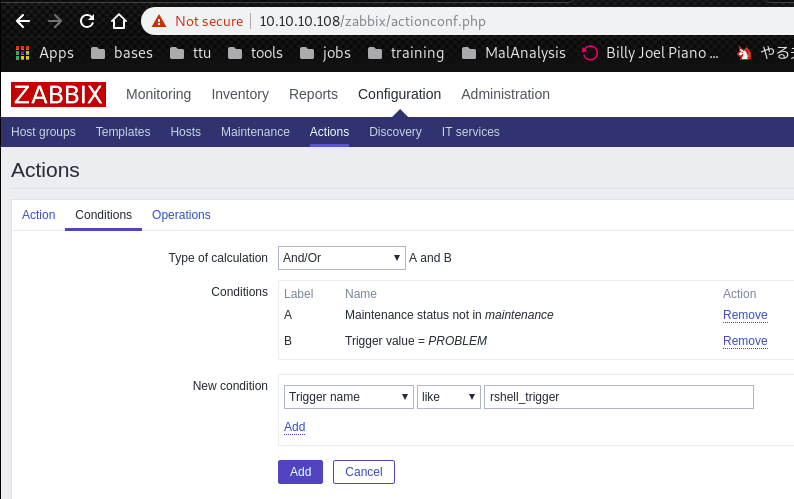The height and width of the screenshot is (499, 794).
Task: Open the Monitoring menu
Action: [x=158, y=95]
